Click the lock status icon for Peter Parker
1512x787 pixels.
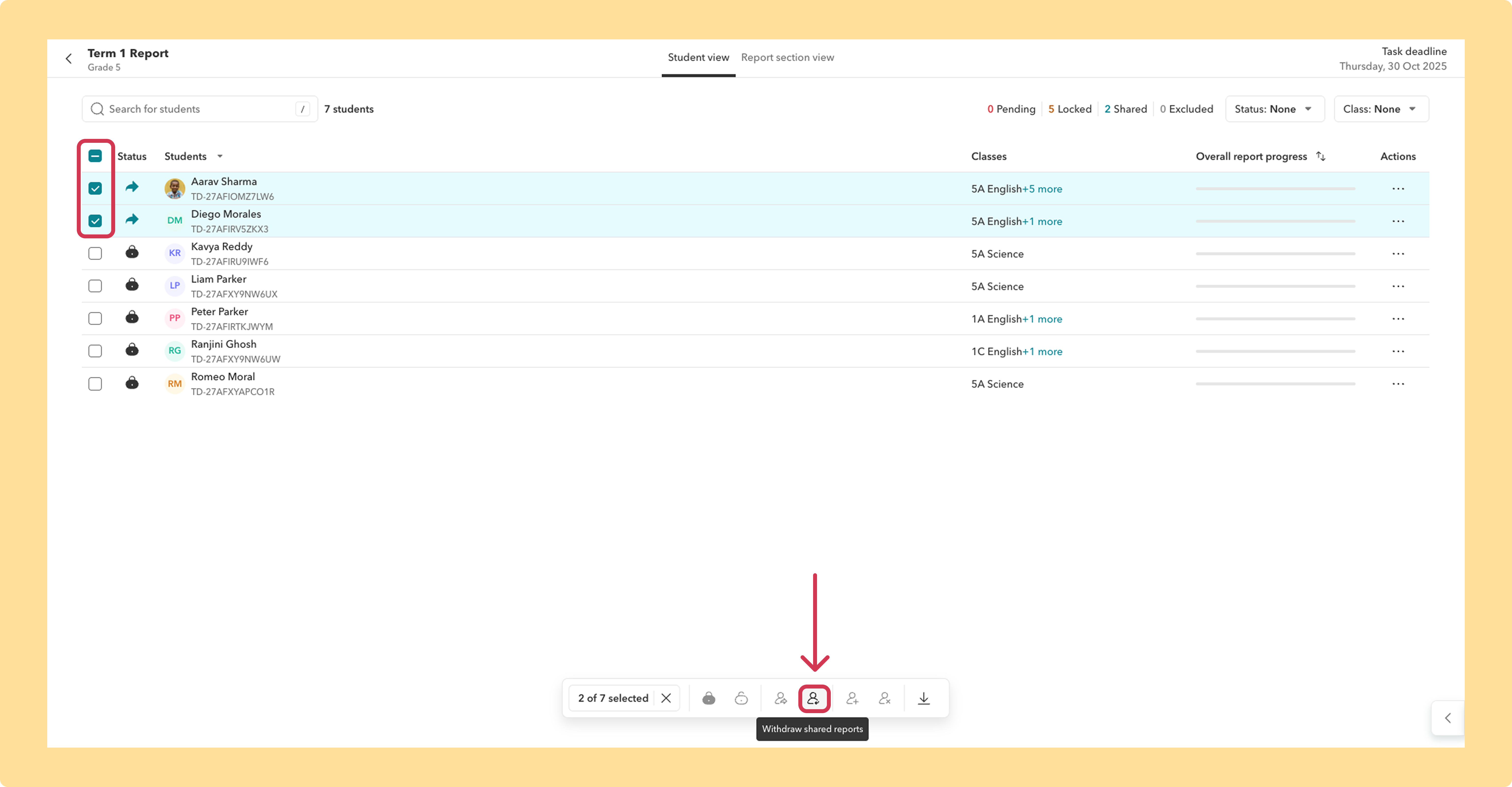click(x=132, y=317)
